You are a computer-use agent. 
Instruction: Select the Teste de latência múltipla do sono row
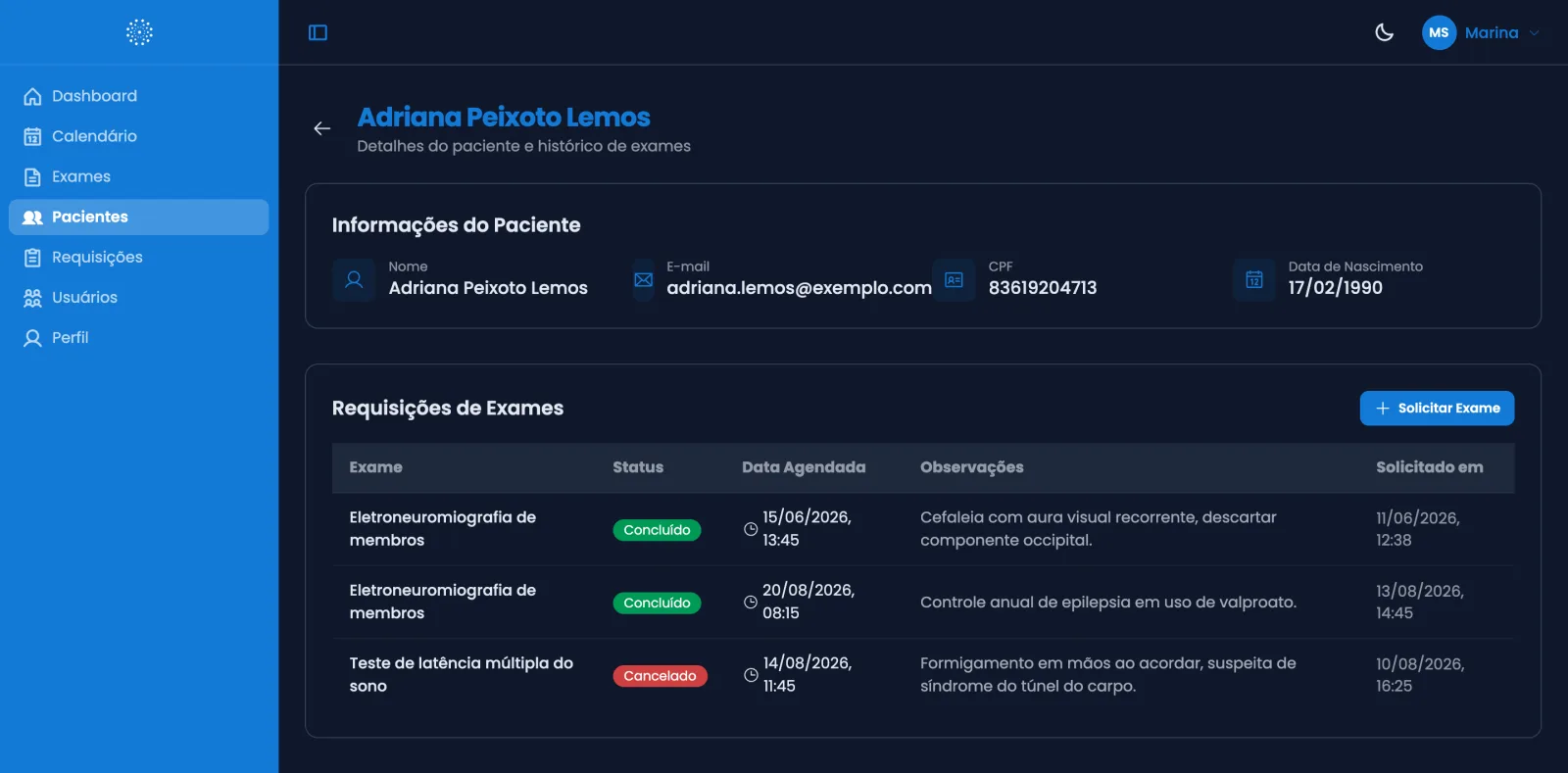(x=923, y=675)
